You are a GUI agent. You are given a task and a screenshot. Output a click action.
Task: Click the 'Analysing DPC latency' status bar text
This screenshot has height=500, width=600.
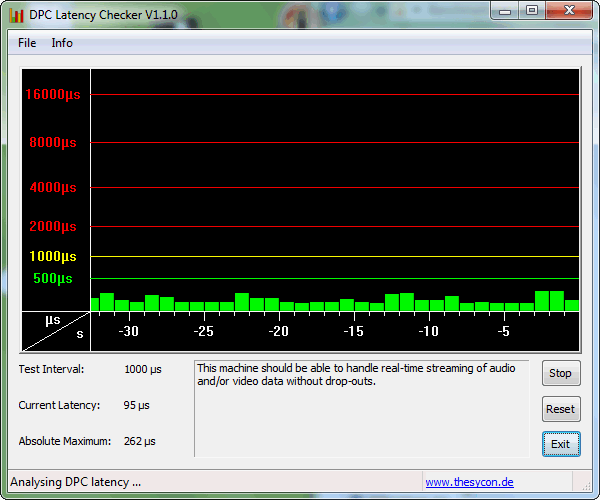76,482
